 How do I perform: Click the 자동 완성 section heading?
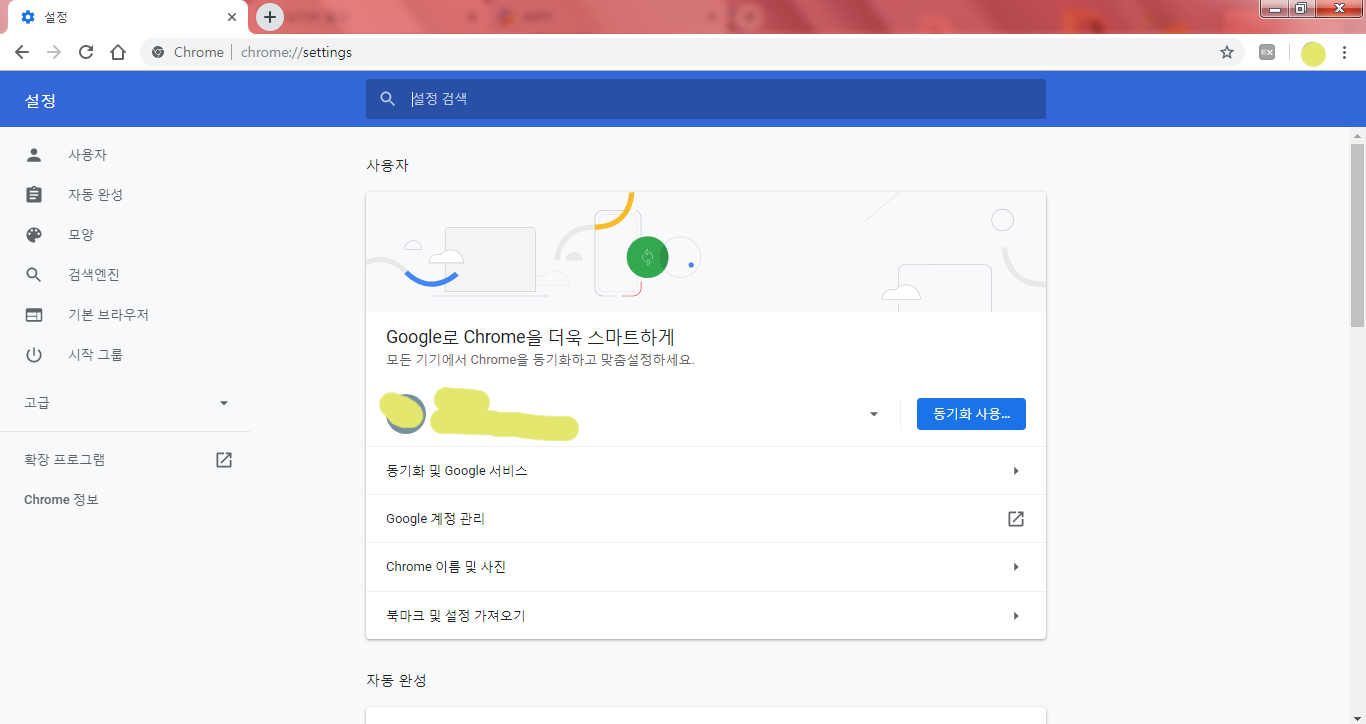point(396,680)
